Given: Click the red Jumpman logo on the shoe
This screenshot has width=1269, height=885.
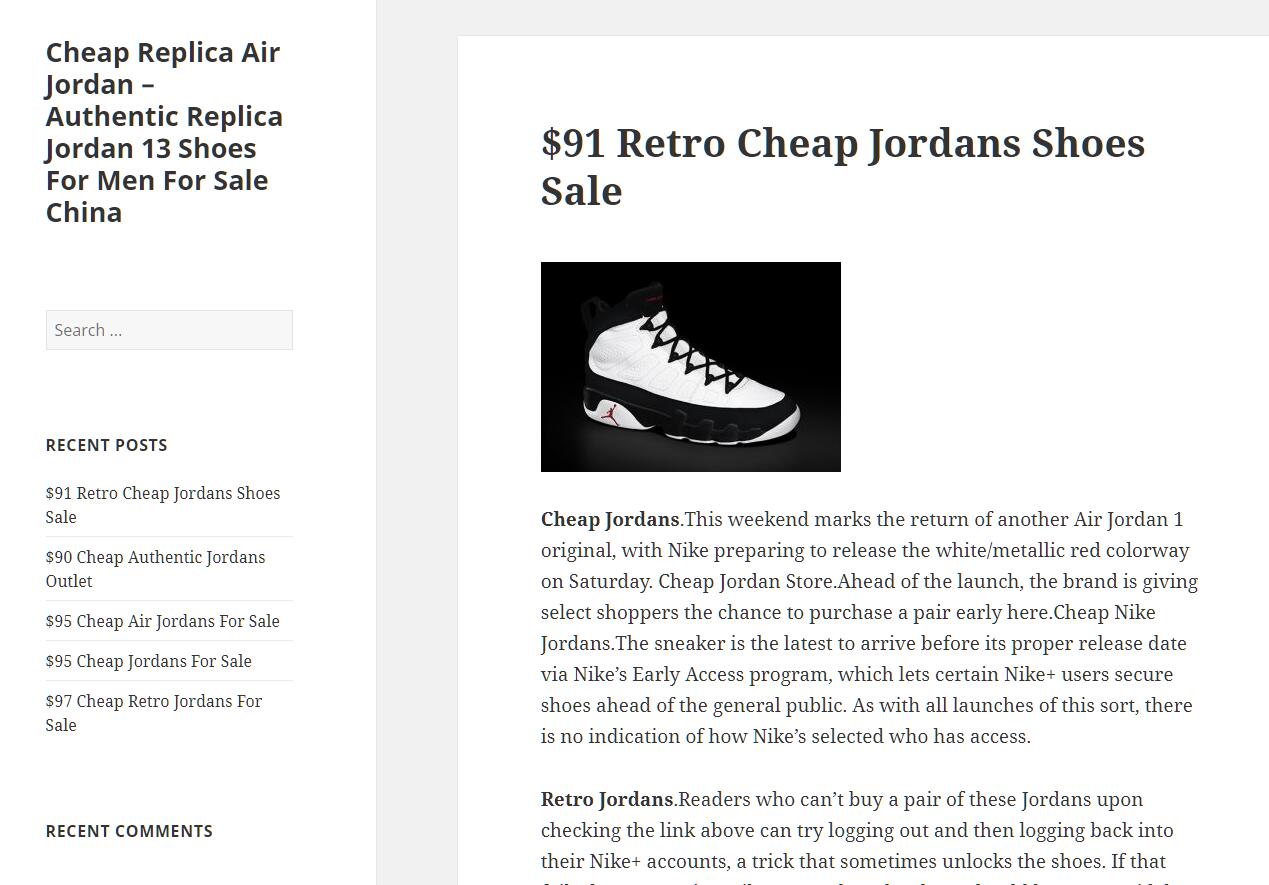Looking at the screenshot, I should (610, 414).
